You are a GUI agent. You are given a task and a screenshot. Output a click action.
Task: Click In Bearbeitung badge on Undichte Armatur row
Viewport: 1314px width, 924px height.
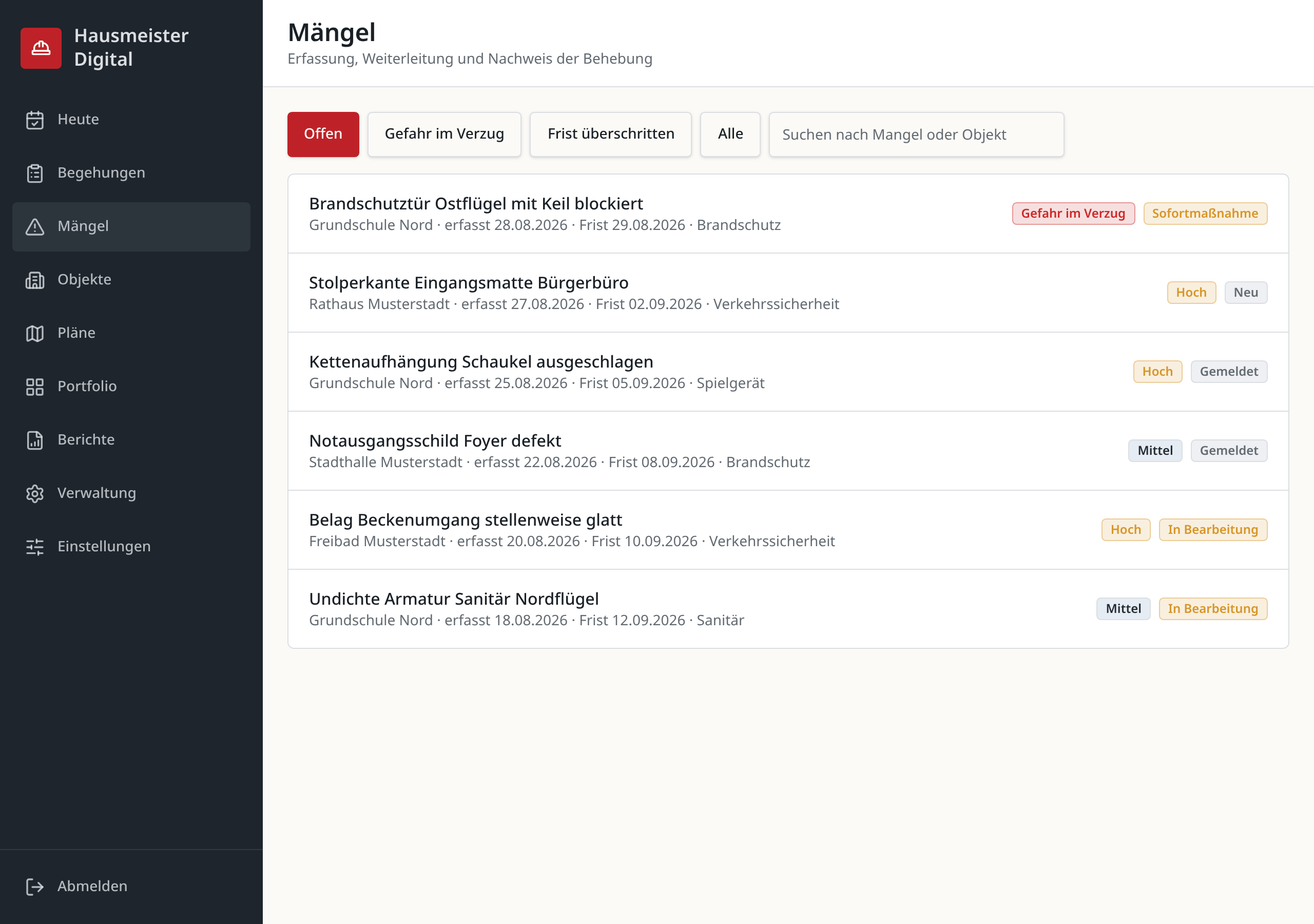pos(1213,609)
